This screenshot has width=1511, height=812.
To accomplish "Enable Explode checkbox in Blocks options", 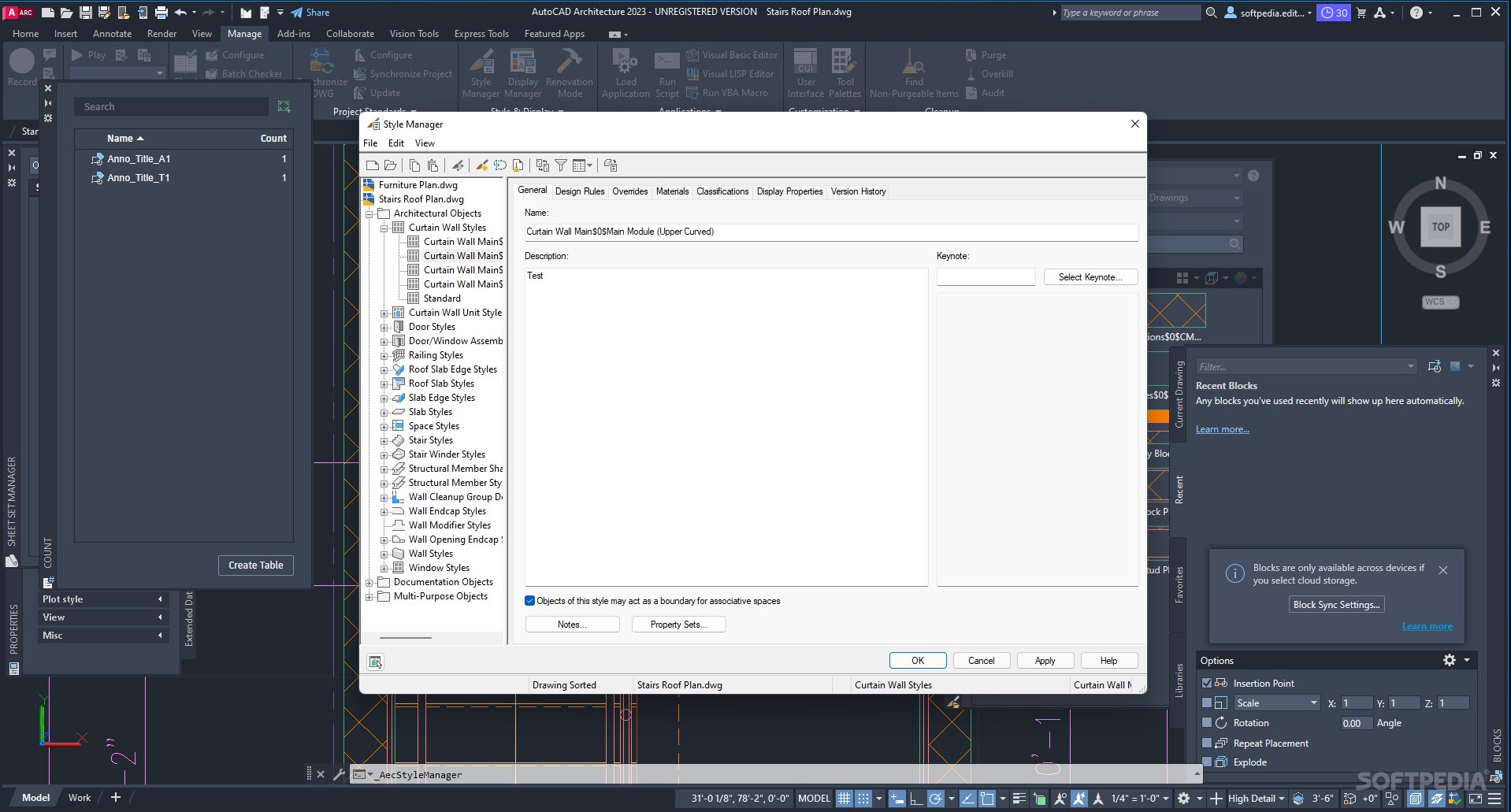I will point(1206,762).
